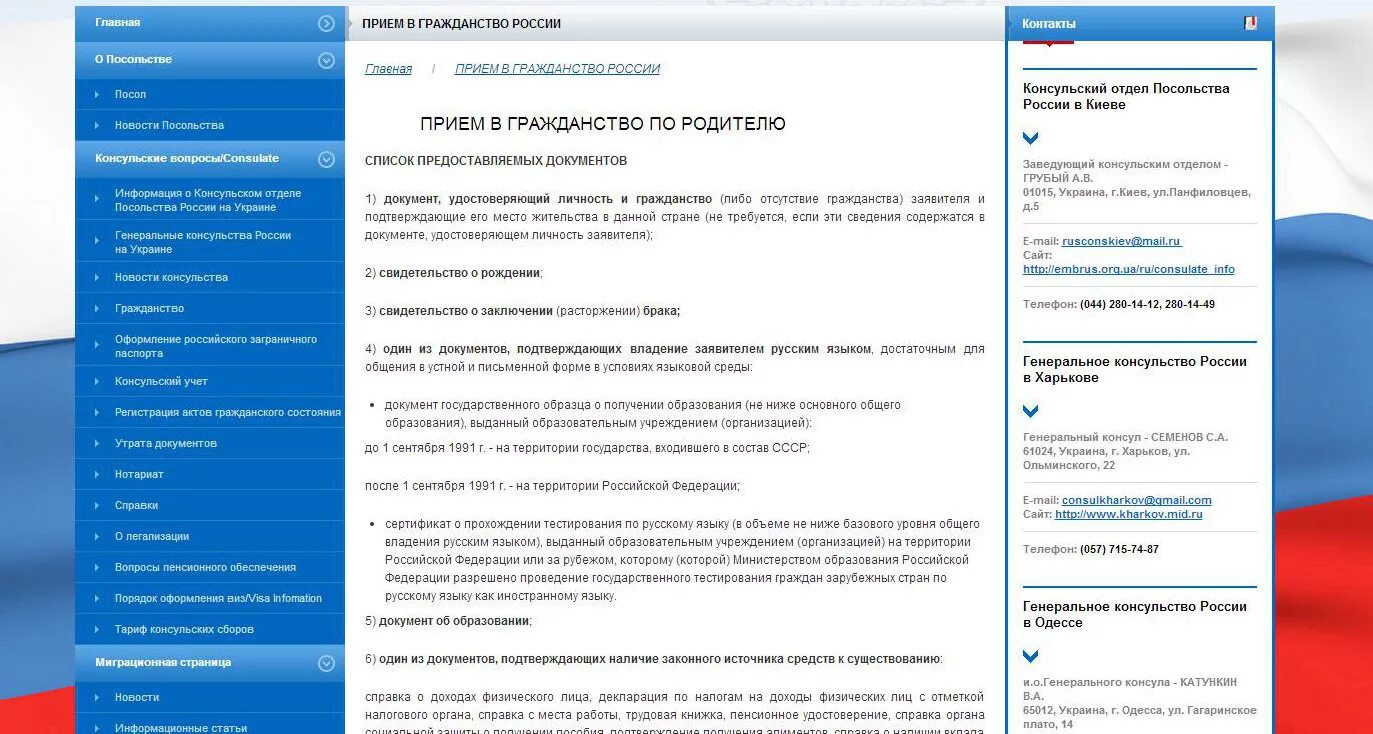Select the Консульские вопросы/Consulate menu header

(x=210, y=159)
